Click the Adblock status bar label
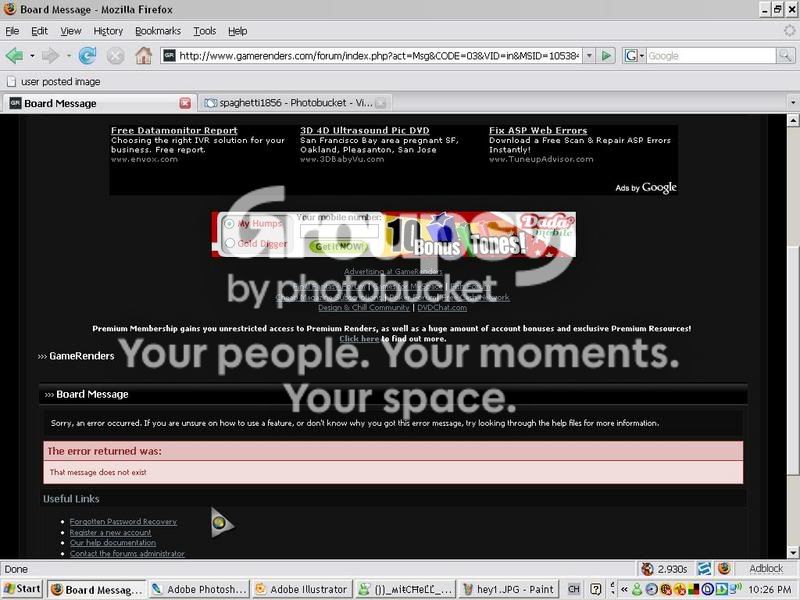The image size is (800, 600). click(766, 568)
